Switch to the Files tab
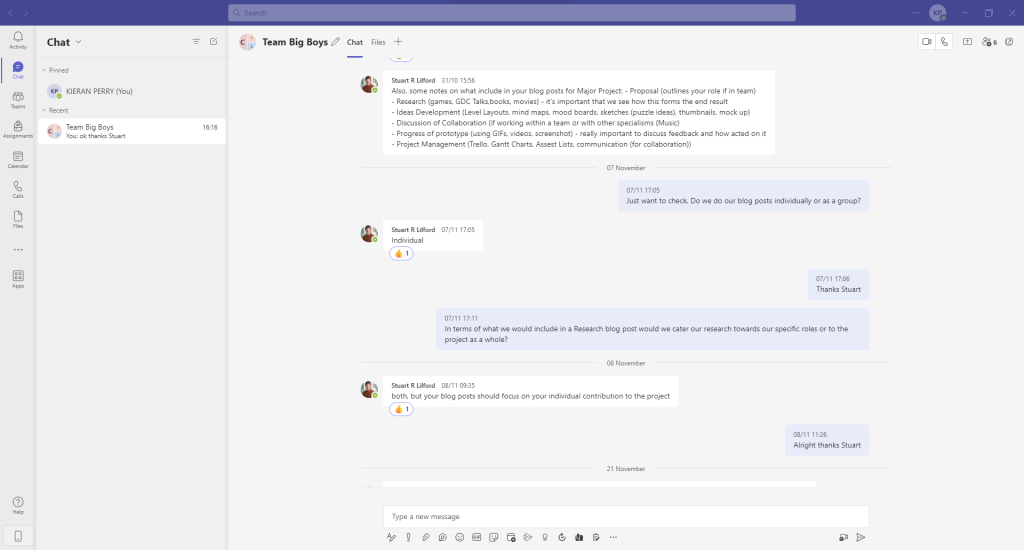Viewport: 1024px width, 550px height. [378, 42]
